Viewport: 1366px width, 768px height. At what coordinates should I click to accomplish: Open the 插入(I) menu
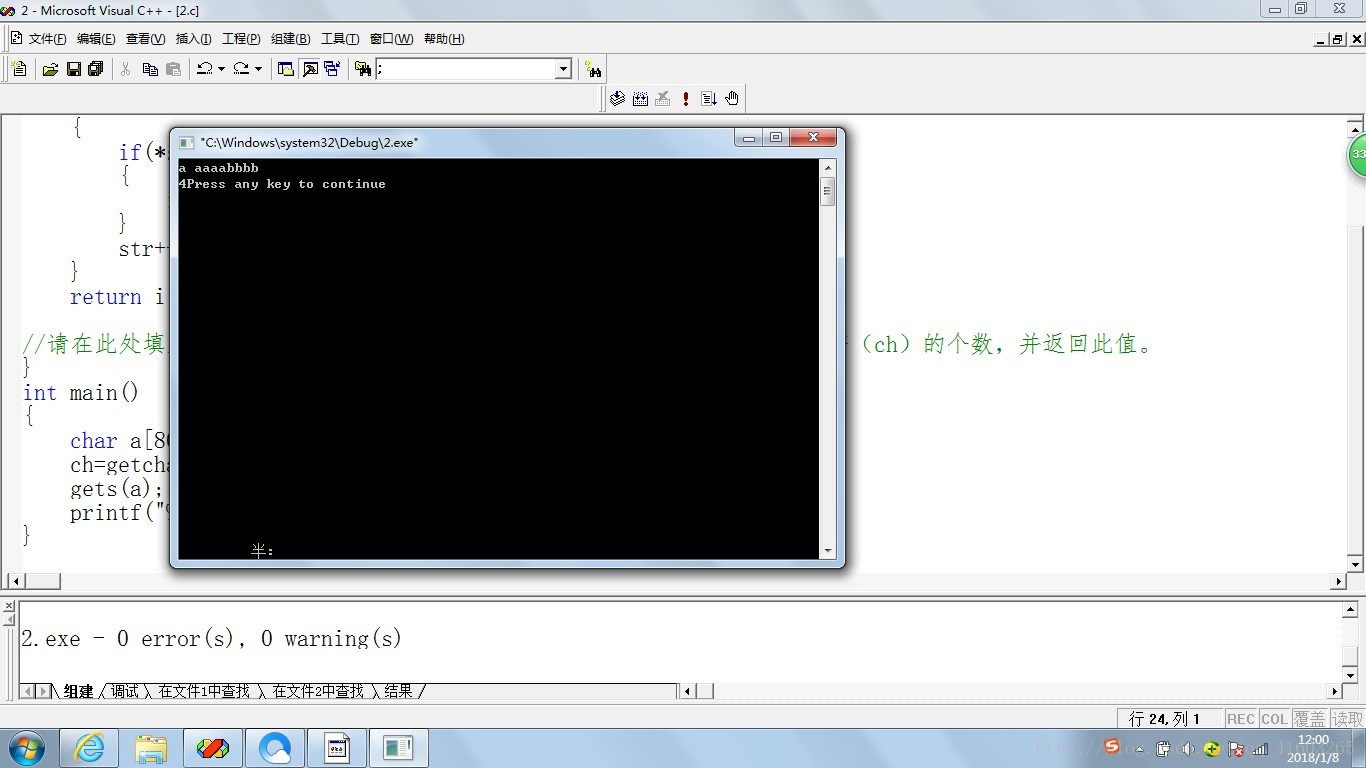pyautogui.click(x=193, y=39)
